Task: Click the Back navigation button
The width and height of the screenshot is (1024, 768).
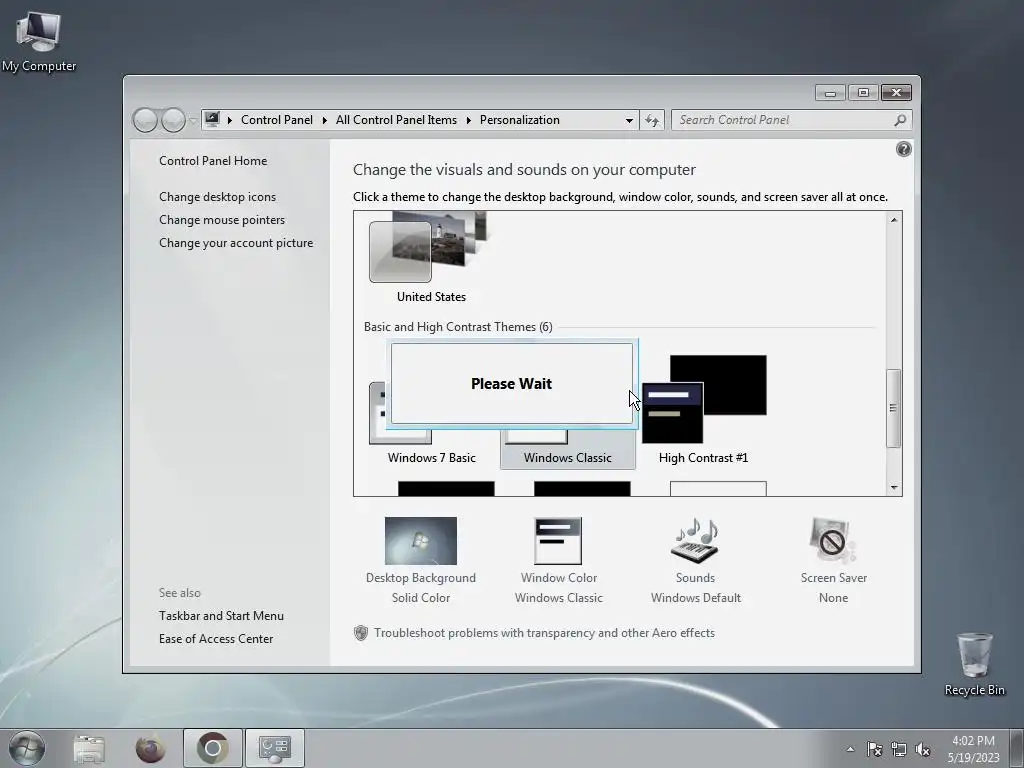Action: click(x=145, y=120)
